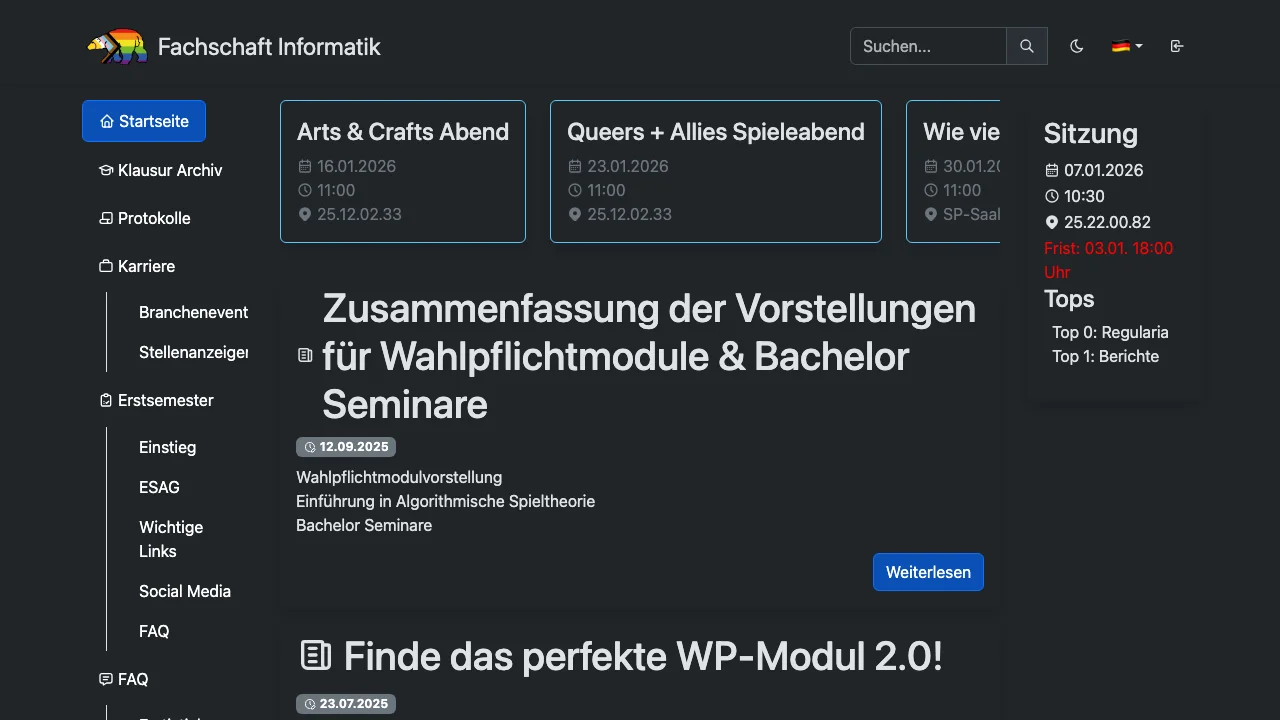Image resolution: width=1280 pixels, height=720 pixels.
Task: Open the Stellenanzeigen menu entry
Action: click(x=194, y=352)
